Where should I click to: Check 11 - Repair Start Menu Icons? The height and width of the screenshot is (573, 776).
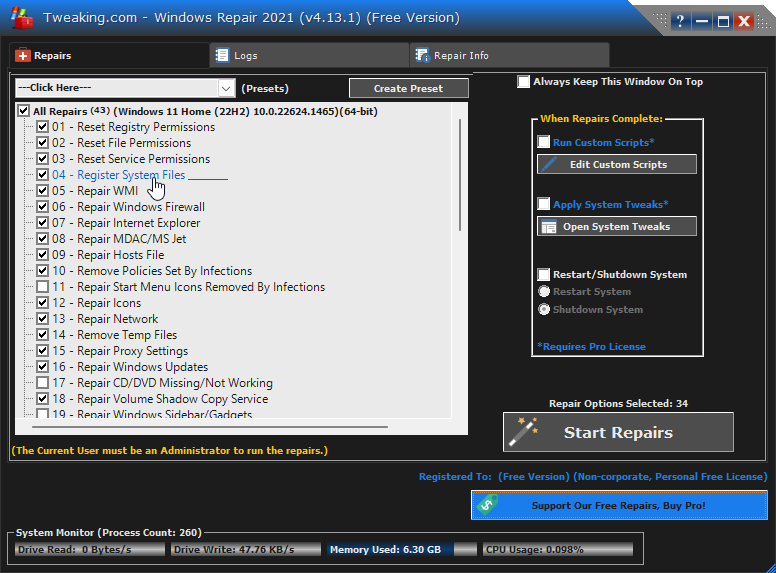(x=43, y=287)
